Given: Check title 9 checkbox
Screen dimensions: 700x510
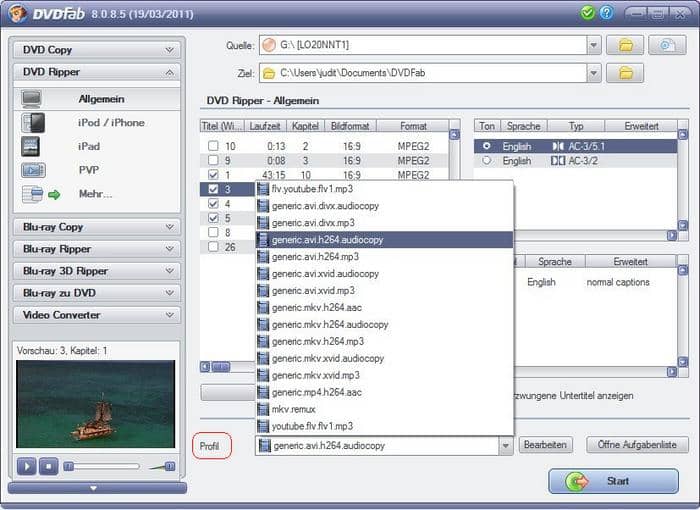Looking at the screenshot, I should pyautogui.click(x=213, y=160).
